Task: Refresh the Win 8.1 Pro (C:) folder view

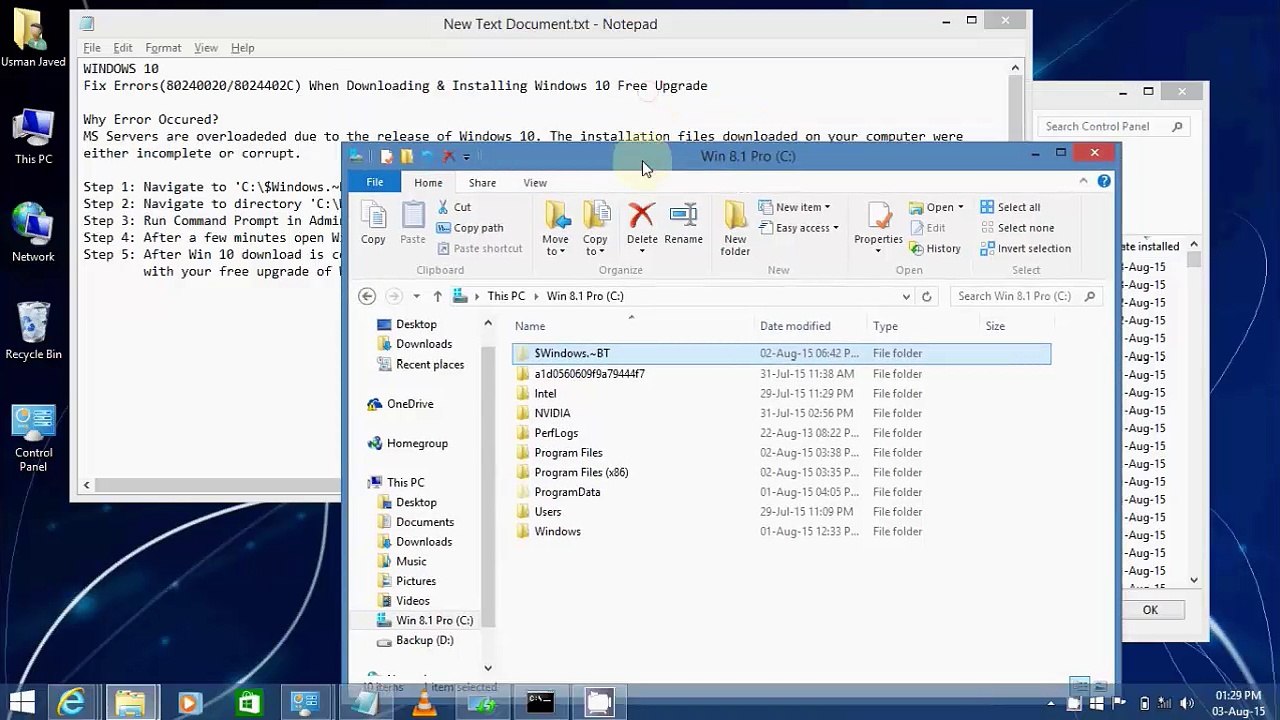Action: (x=926, y=296)
